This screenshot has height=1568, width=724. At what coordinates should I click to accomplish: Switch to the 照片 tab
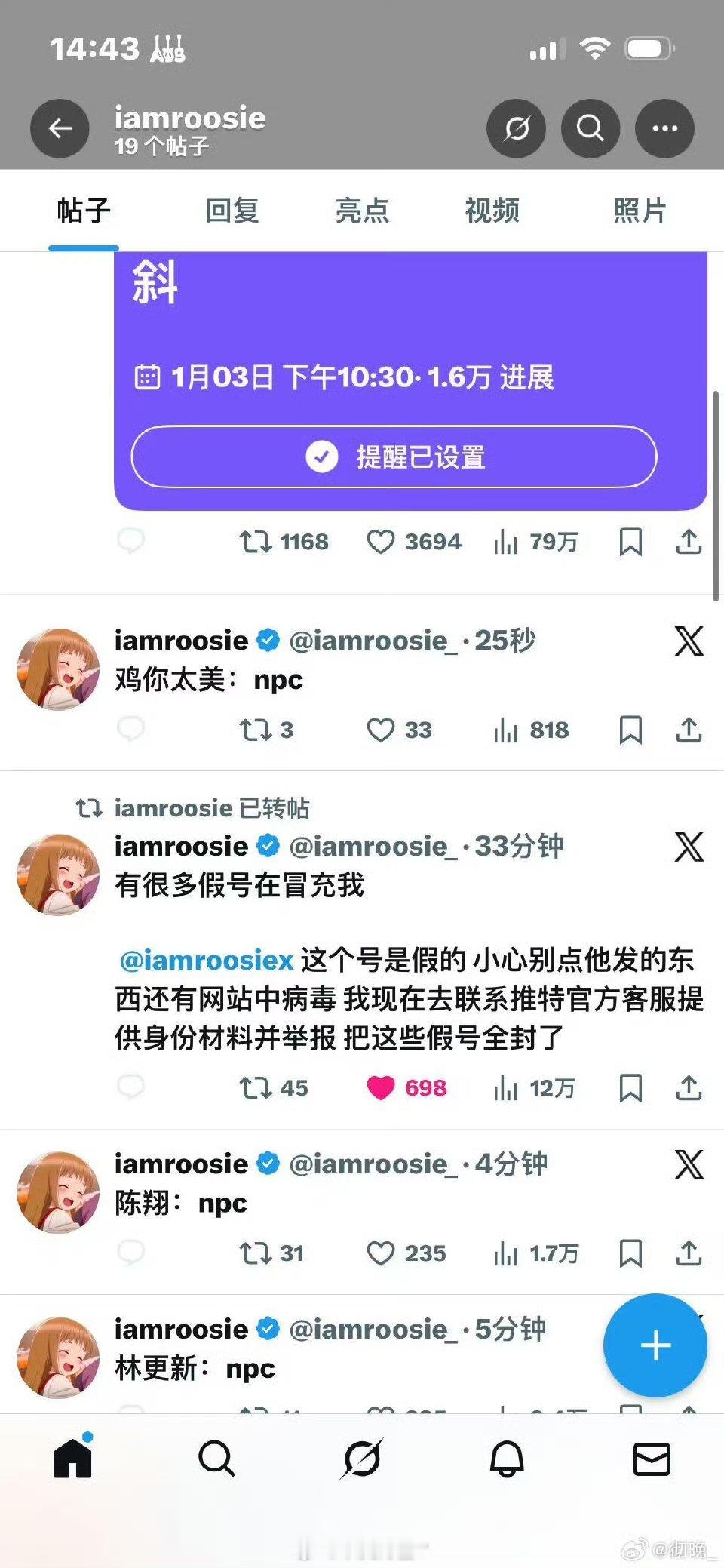[x=640, y=211]
